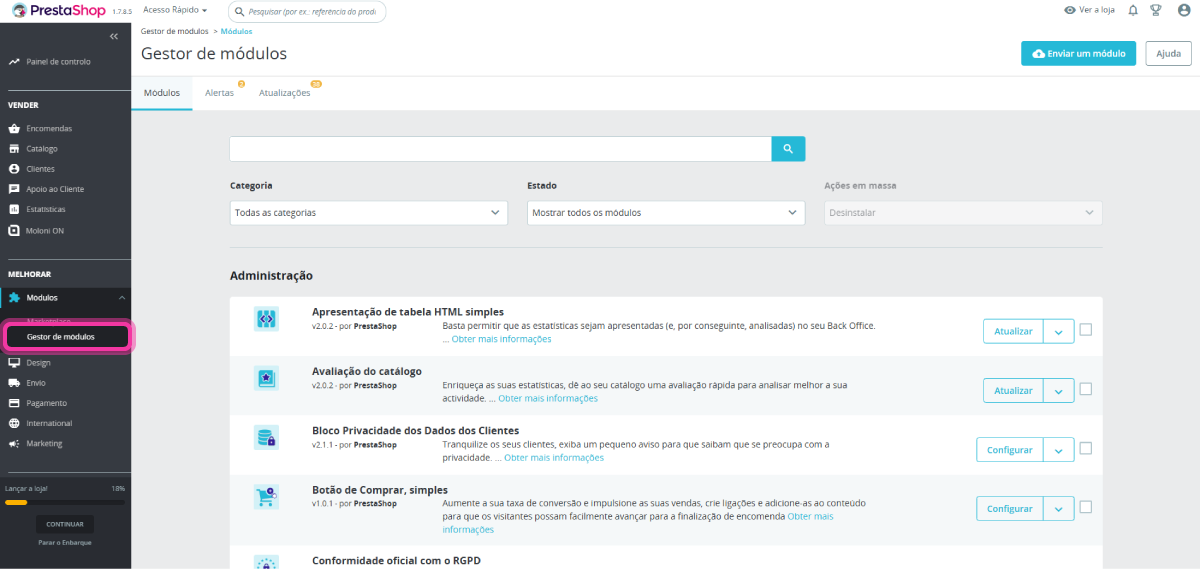Viewport: 1200px width, 569px height.
Task: Click Obter mais informações under Bloco Privacidade
Action: pos(554,457)
